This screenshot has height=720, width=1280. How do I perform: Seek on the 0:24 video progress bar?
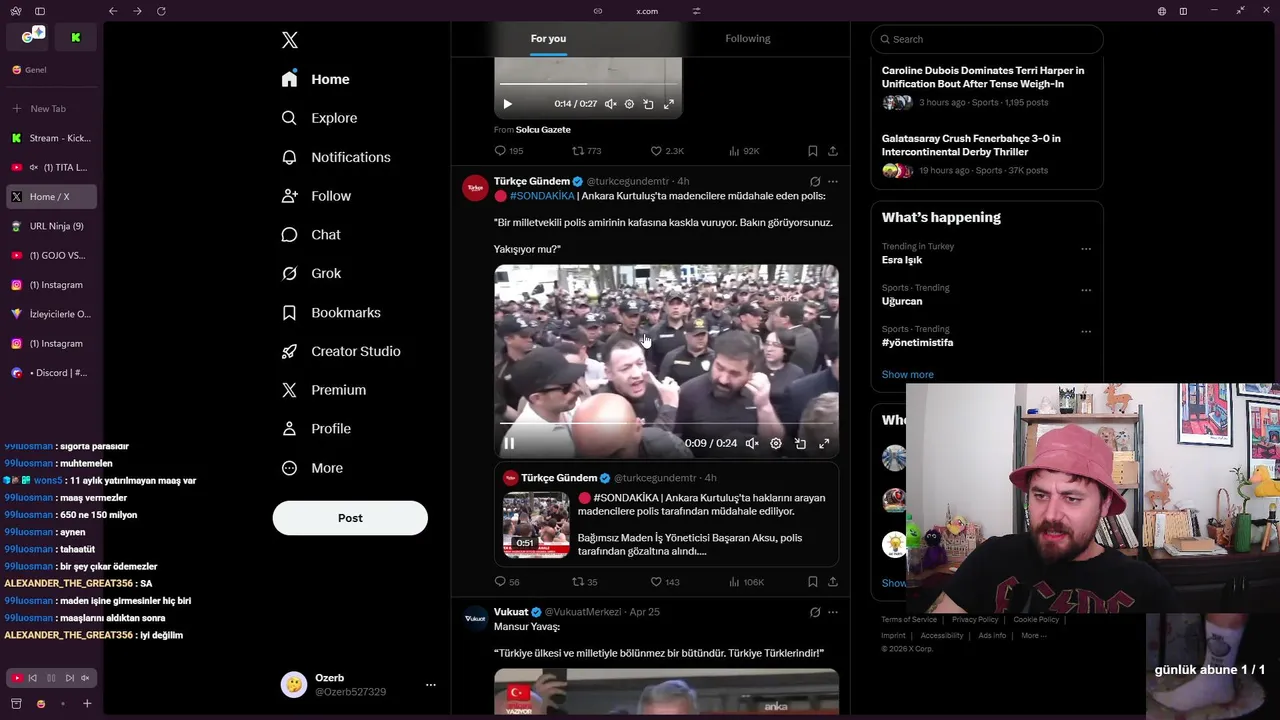tap(666, 424)
